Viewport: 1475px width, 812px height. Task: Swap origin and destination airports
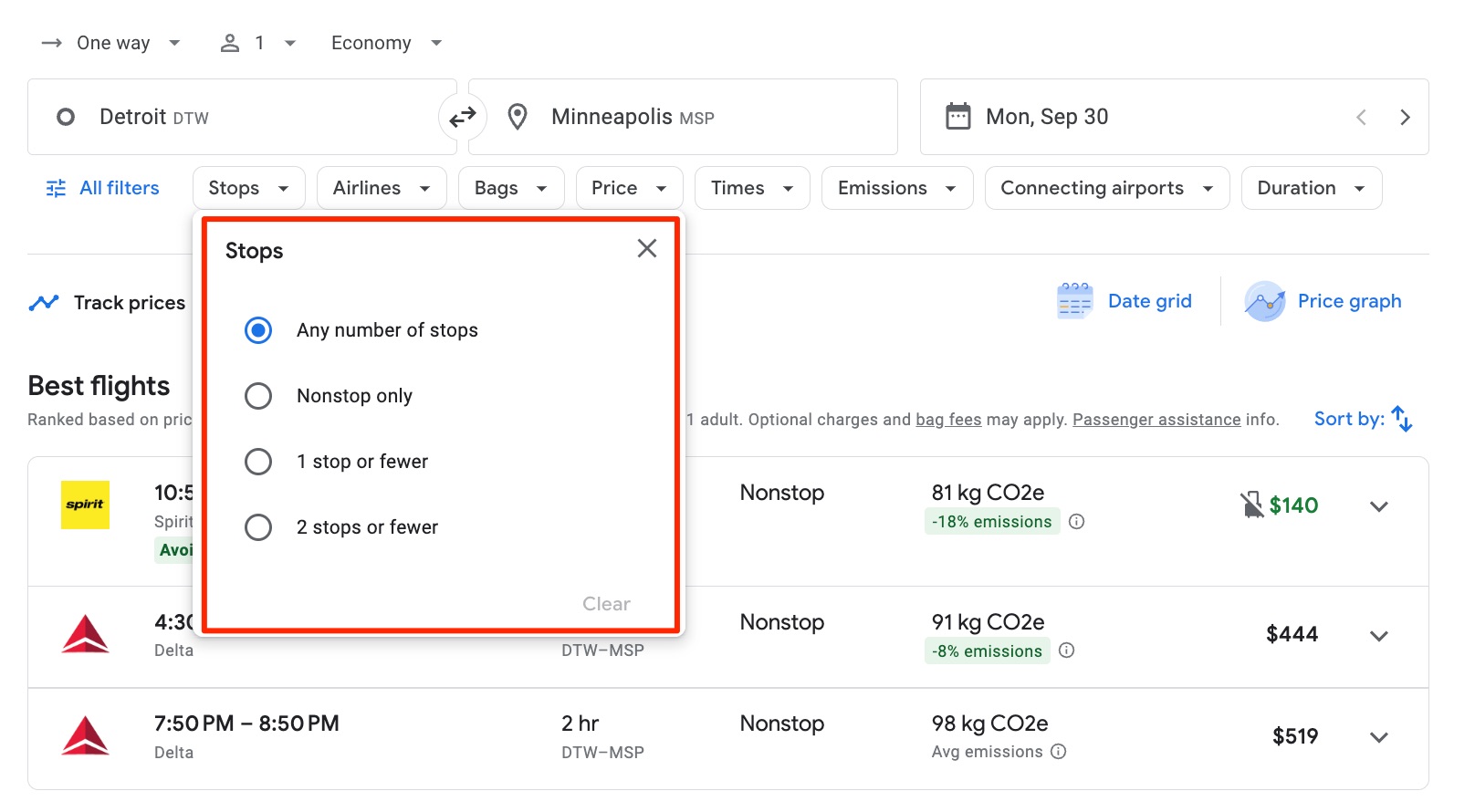(x=463, y=117)
